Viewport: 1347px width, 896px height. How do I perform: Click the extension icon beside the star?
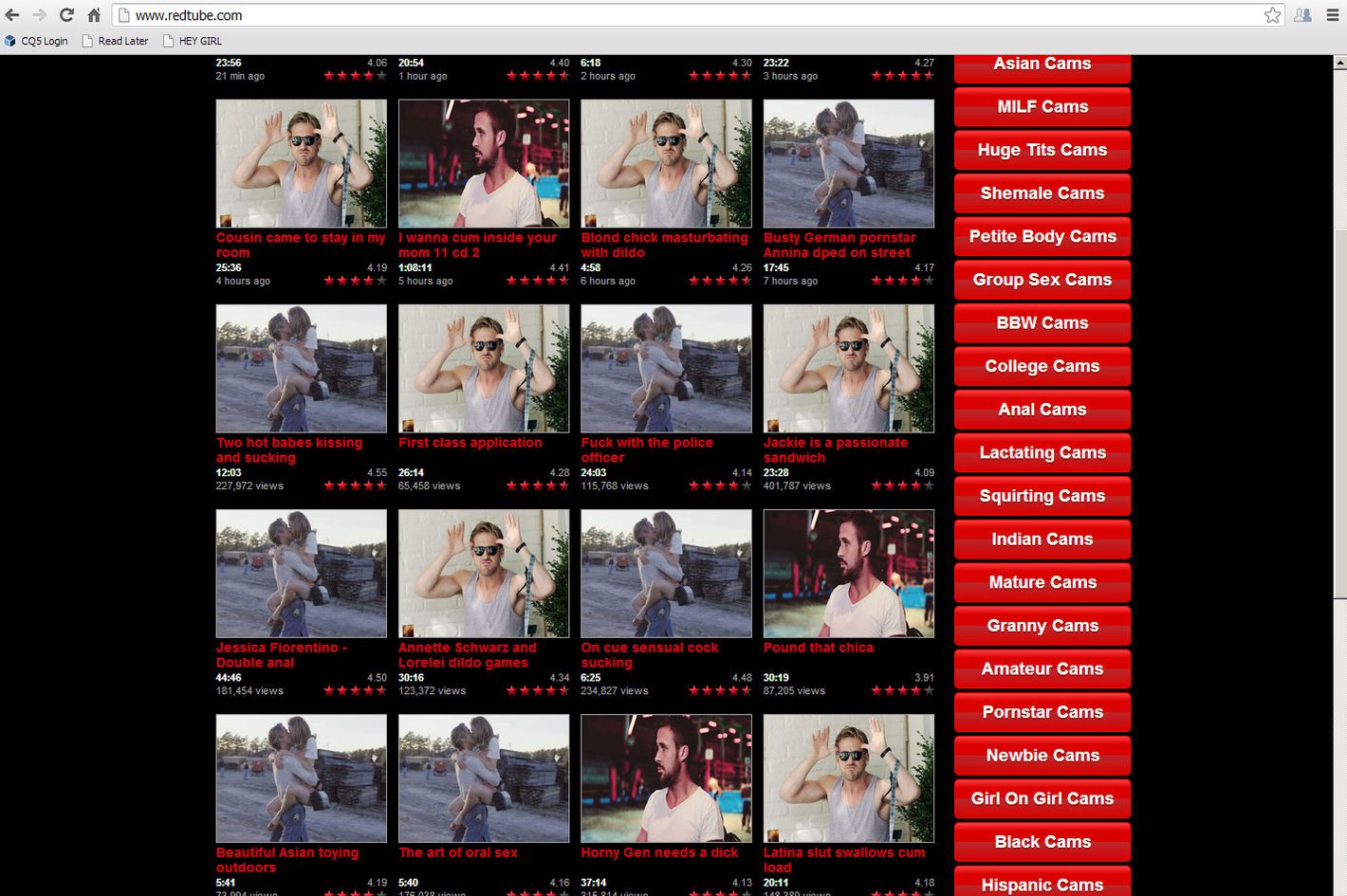click(x=1303, y=15)
